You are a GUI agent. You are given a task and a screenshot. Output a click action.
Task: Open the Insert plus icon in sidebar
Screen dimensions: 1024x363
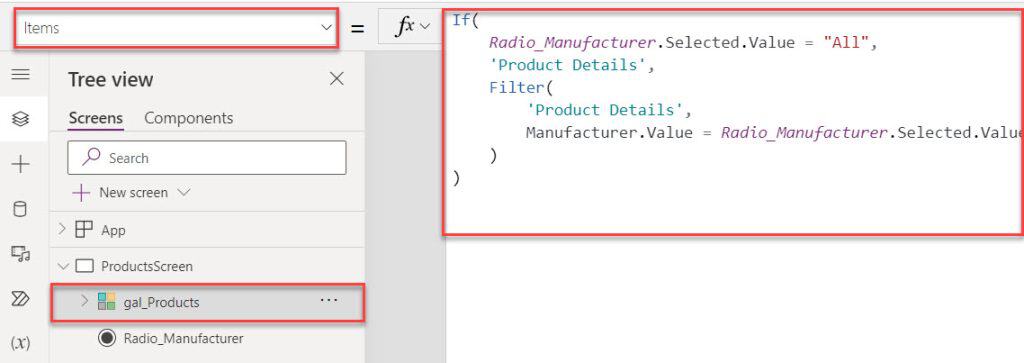21,165
